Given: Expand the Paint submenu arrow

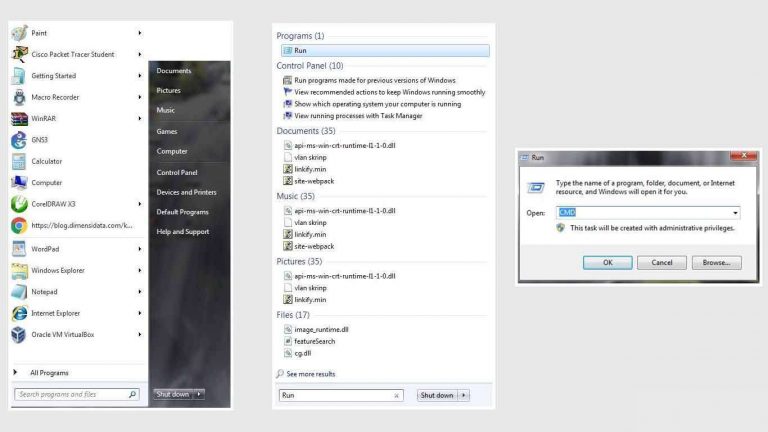Looking at the screenshot, I should 139,33.
